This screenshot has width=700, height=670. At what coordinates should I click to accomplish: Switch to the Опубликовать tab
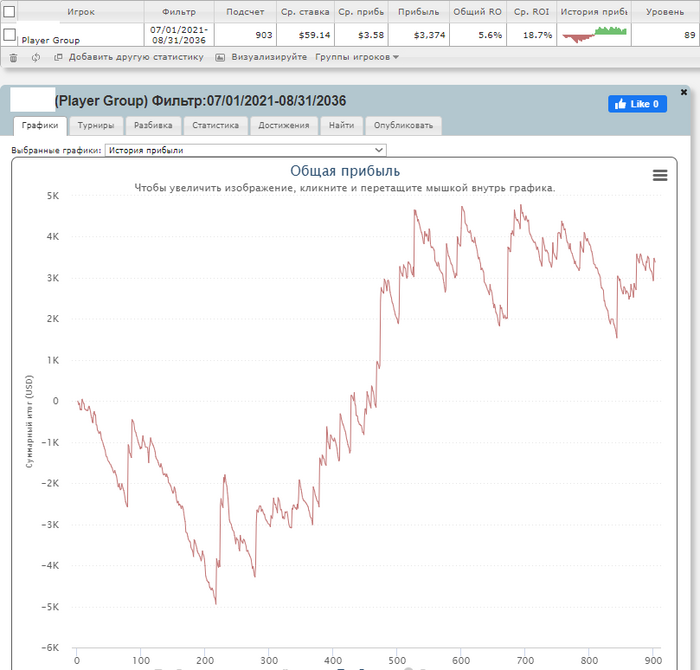tap(403, 125)
